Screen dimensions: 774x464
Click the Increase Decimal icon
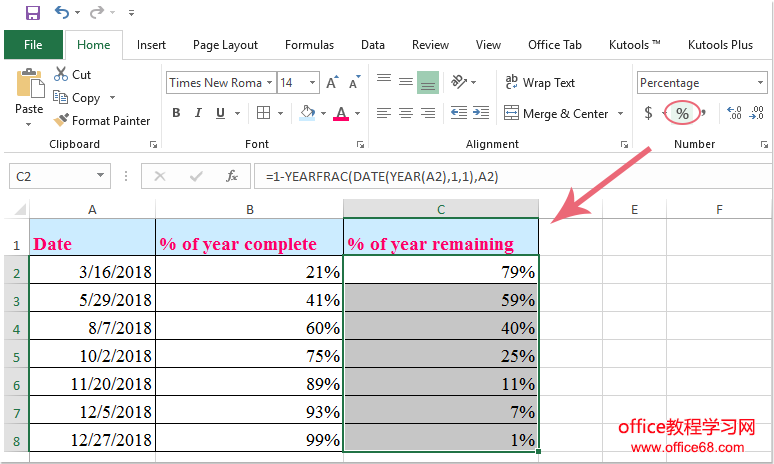coord(734,113)
